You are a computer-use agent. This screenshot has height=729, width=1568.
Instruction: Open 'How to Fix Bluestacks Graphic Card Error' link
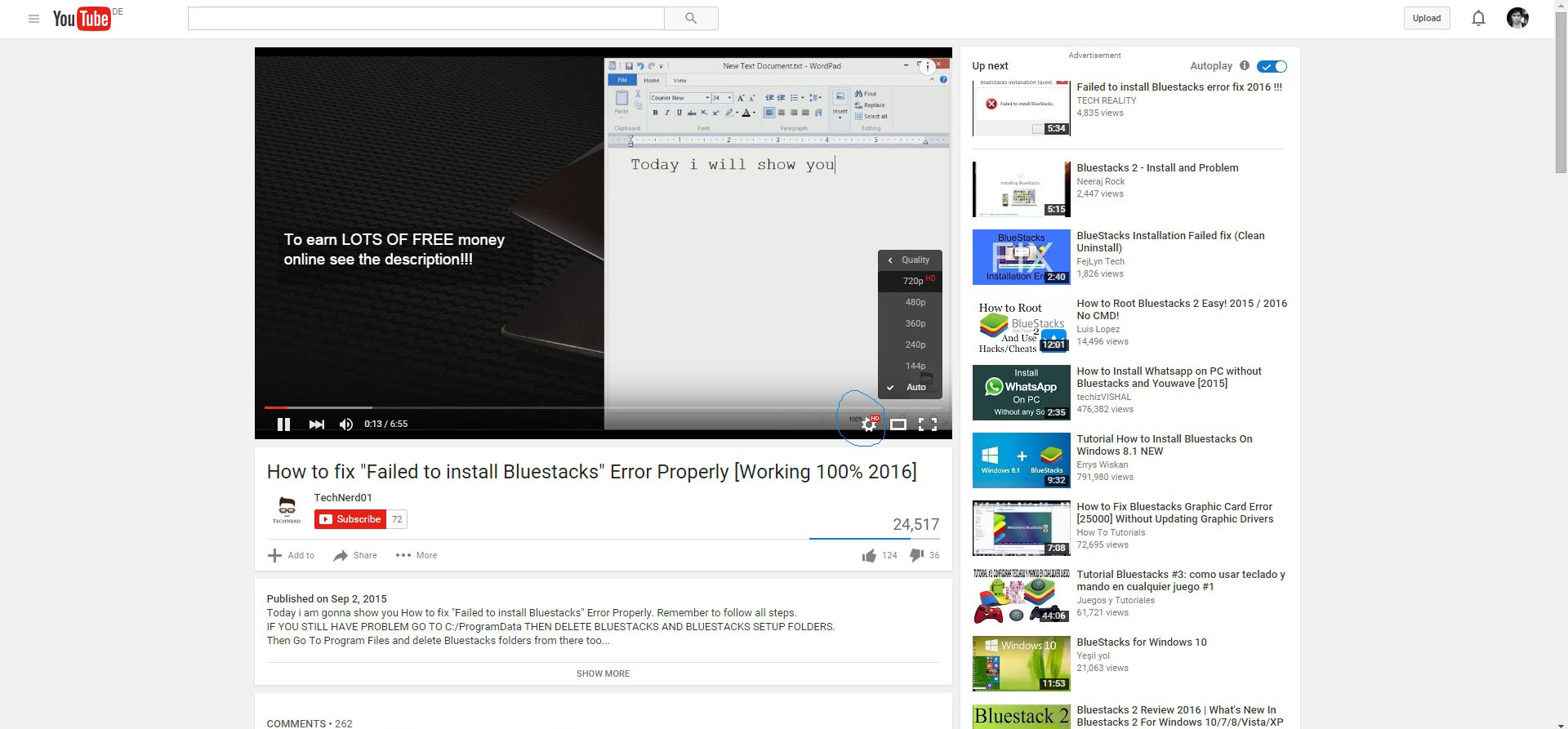pyautogui.click(x=1175, y=513)
